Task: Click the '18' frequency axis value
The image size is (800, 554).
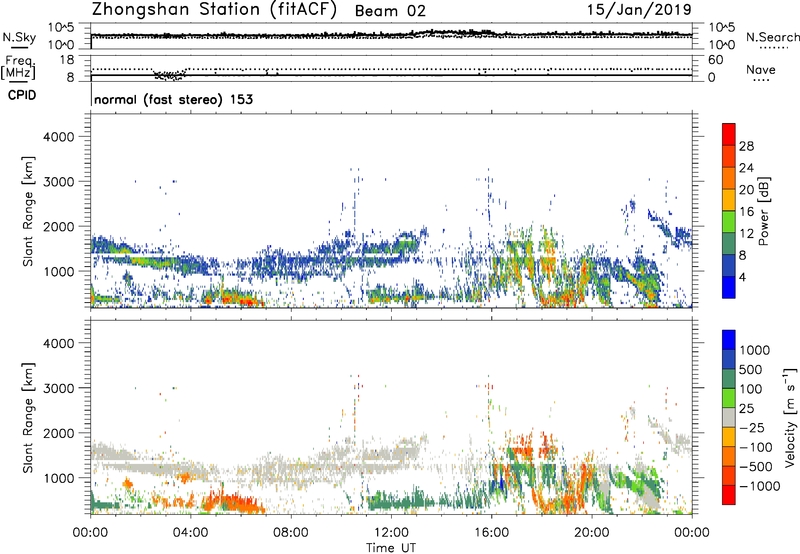Action: pyautogui.click(x=67, y=60)
